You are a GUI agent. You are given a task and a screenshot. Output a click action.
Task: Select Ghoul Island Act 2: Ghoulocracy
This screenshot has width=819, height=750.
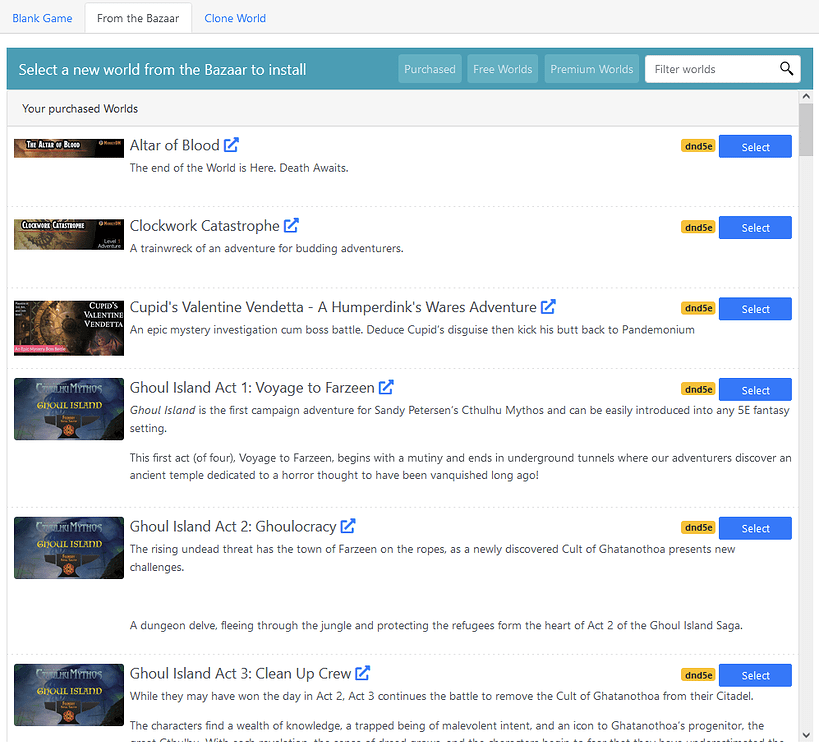click(x=755, y=528)
